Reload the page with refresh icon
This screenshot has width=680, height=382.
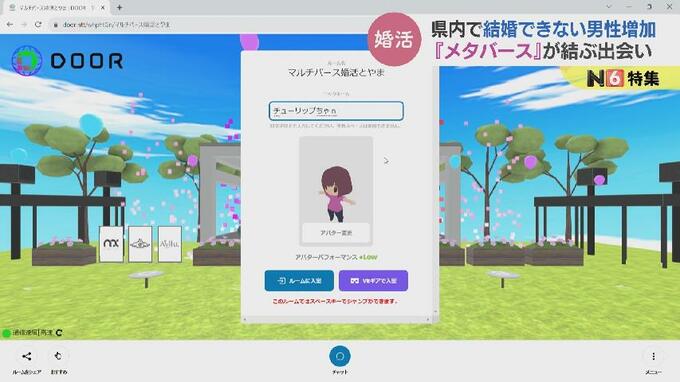(x=38, y=25)
